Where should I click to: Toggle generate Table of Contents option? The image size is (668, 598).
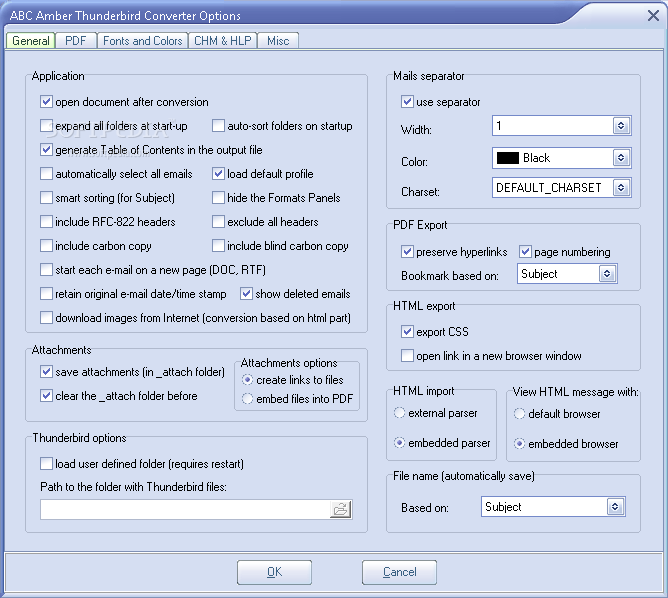(46, 150)
